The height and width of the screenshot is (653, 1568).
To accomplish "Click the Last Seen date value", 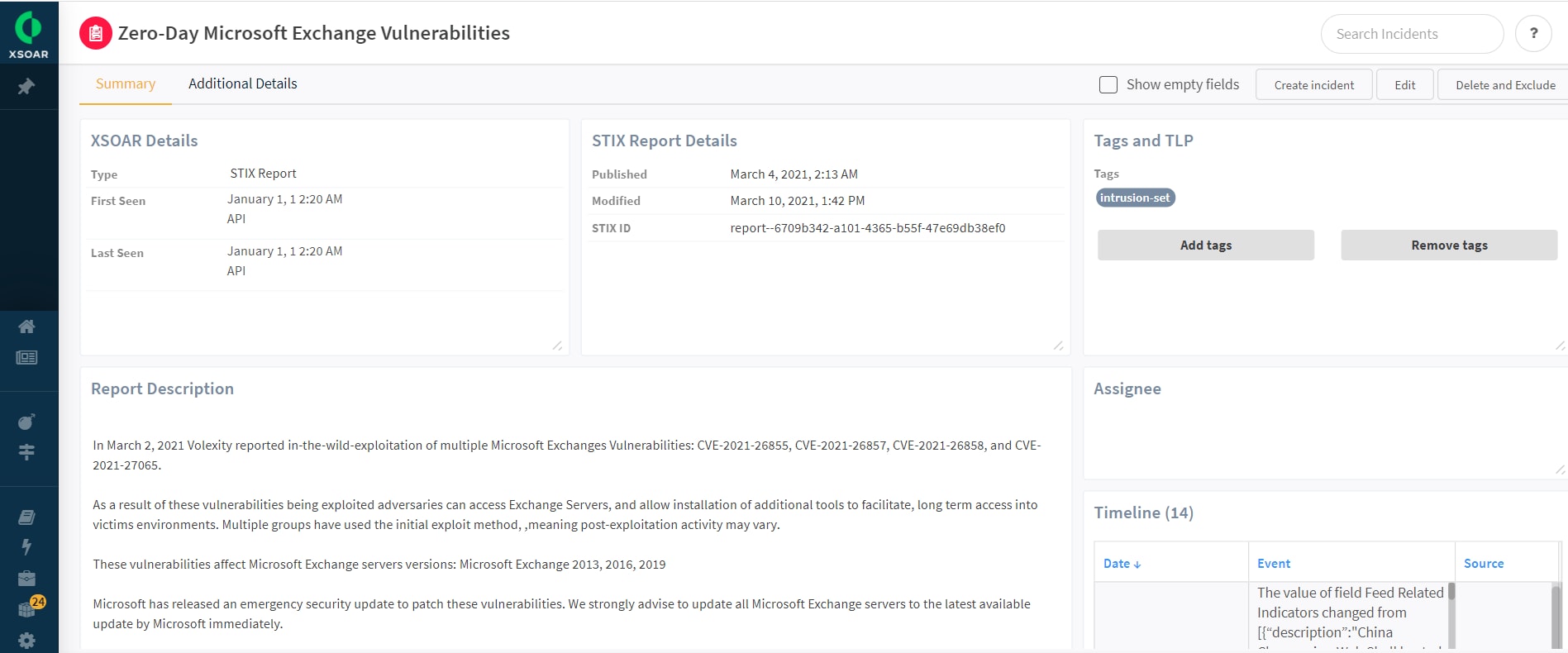I will pos(285,251).
